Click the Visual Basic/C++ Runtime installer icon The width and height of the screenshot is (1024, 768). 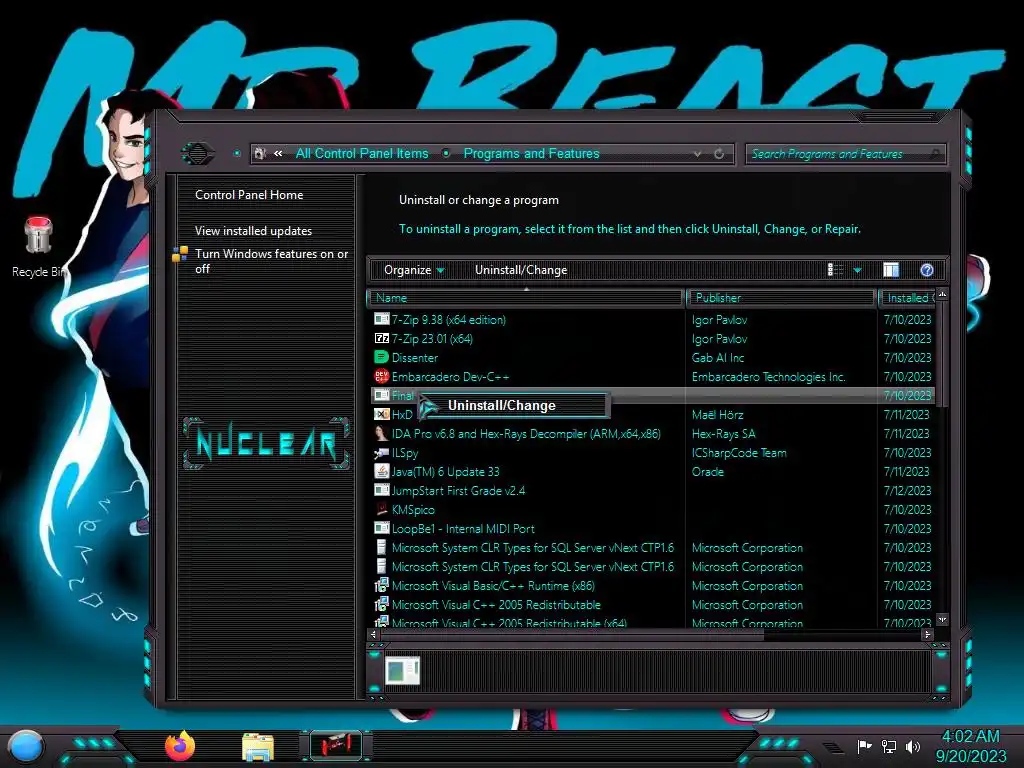(381, 586)
